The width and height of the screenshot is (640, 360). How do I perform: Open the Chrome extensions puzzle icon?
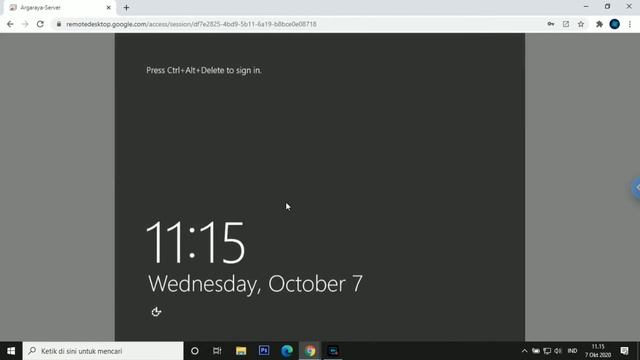599,24
